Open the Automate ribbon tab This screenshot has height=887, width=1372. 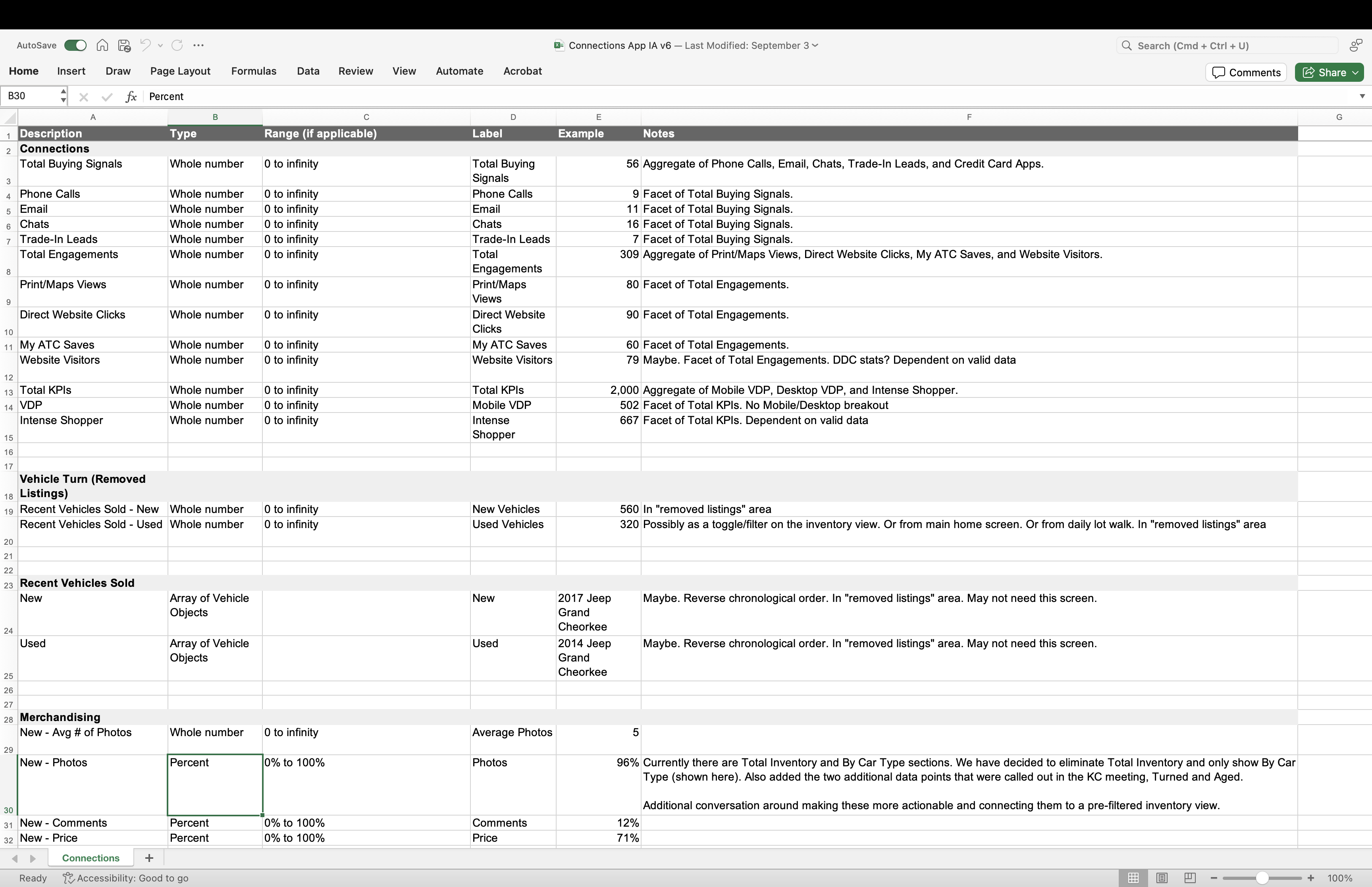[459, 71]
